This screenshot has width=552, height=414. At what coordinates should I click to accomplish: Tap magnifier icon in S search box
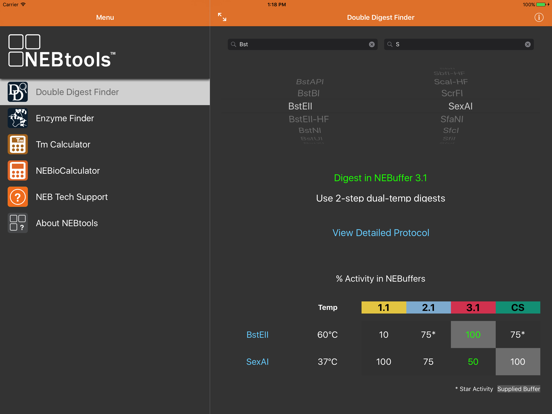point(390,44)
